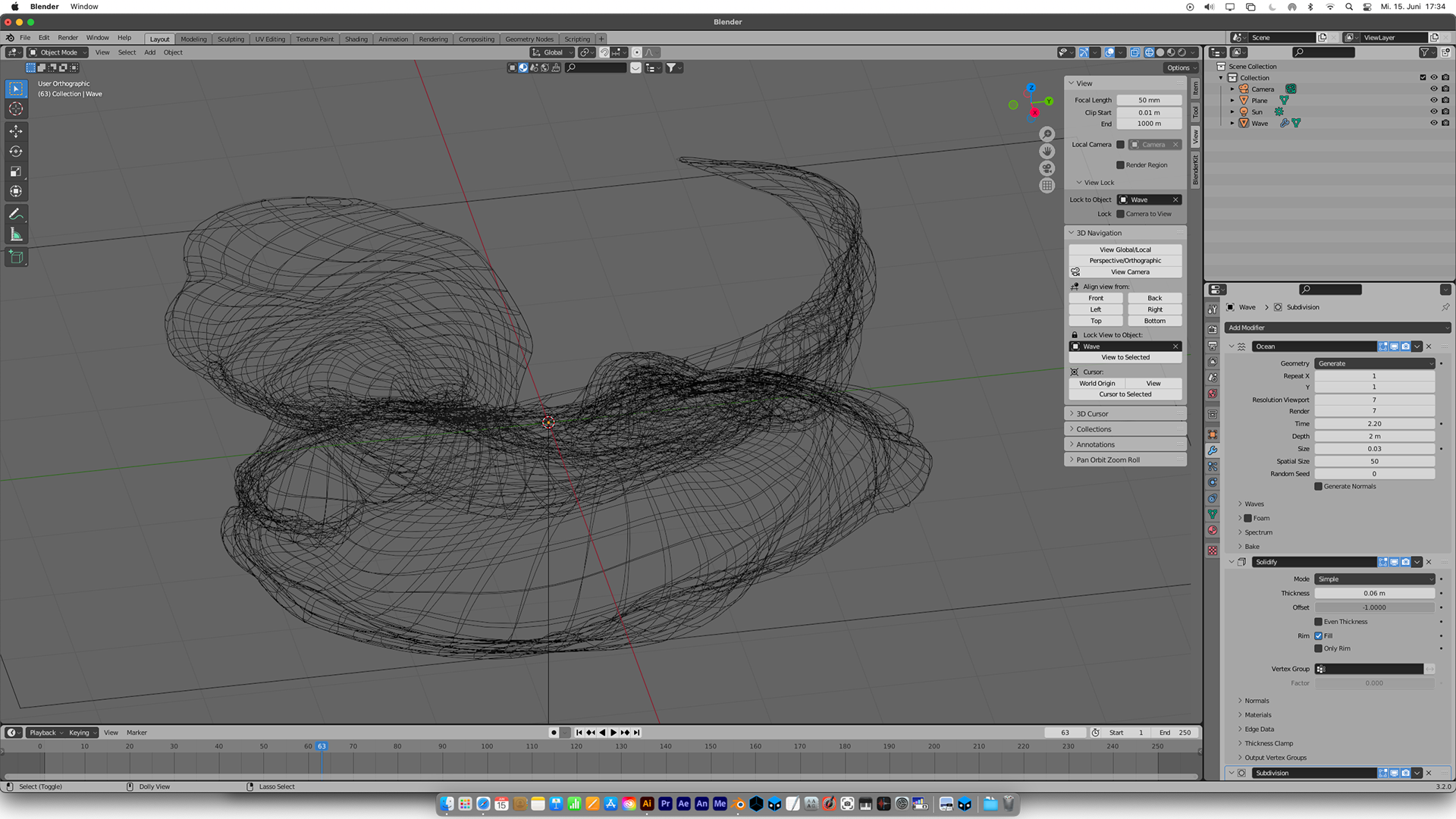This screenshot has height=819, width=1456.
Task: Click the Ocean Time value slider
Action: 1373,424
